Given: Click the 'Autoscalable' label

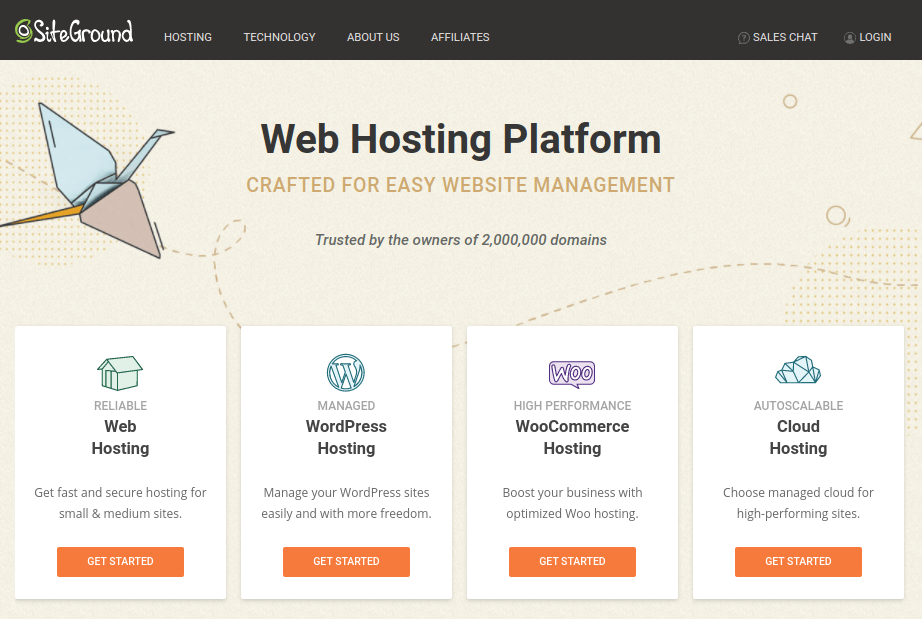Looking at the screenshot, I should pos(799,406).
